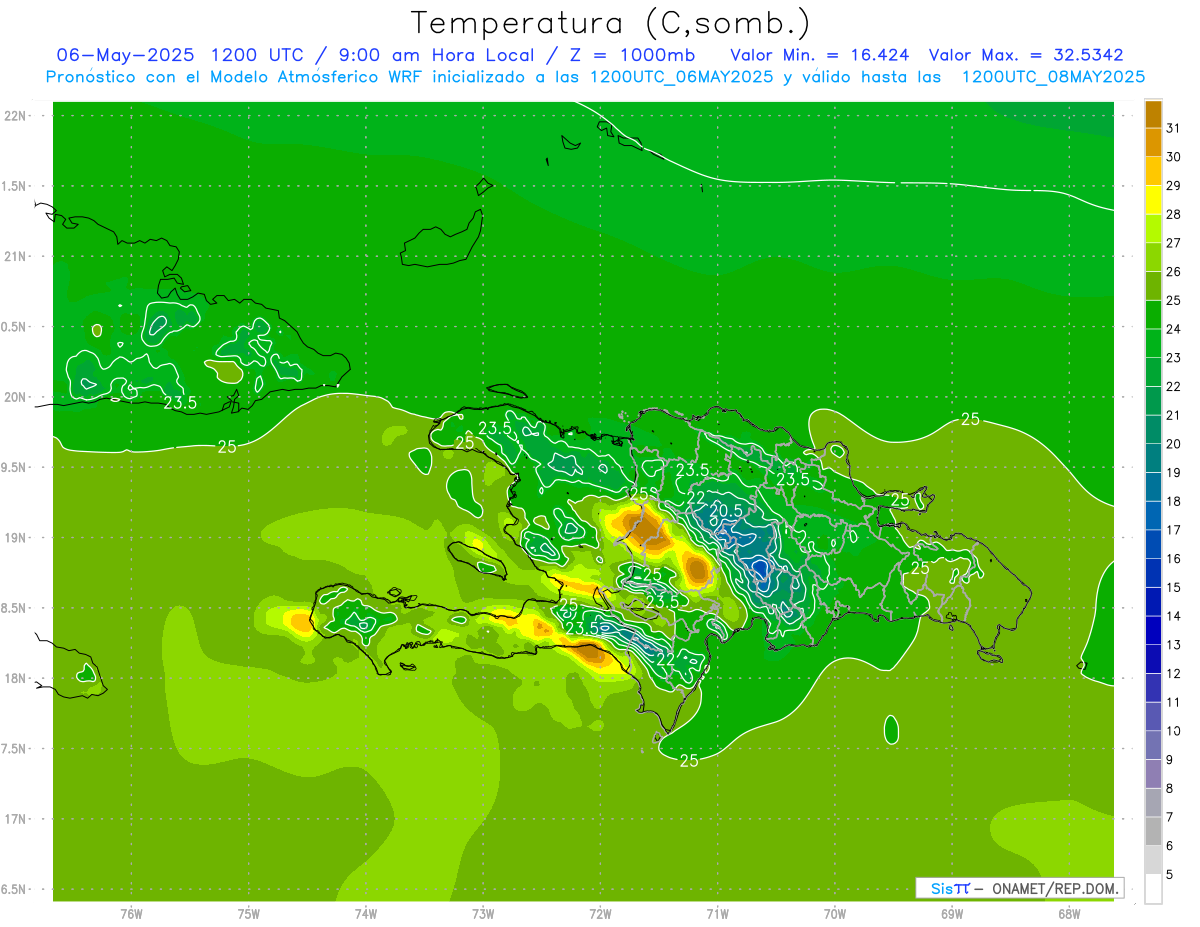Click the "71W" longitude axis label
This screenshot has width=1200, height=927.
(x=717, y=914)
